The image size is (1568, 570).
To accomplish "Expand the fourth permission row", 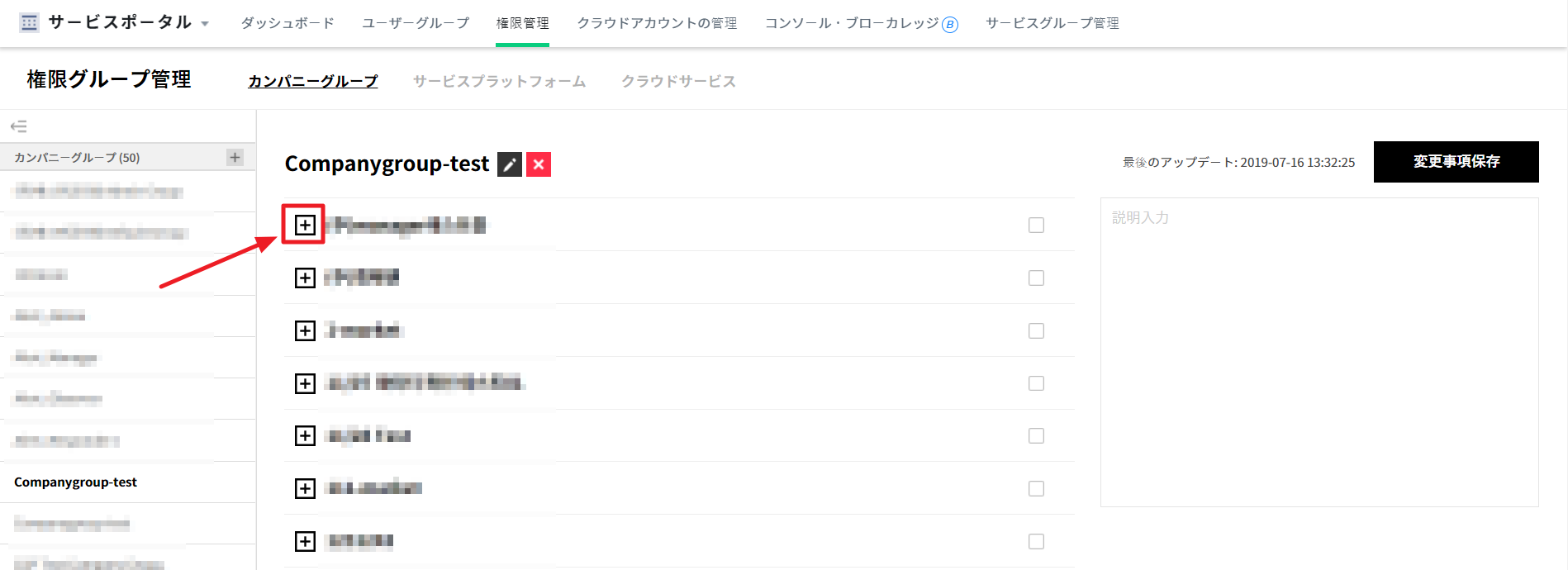I will [305, 383].
